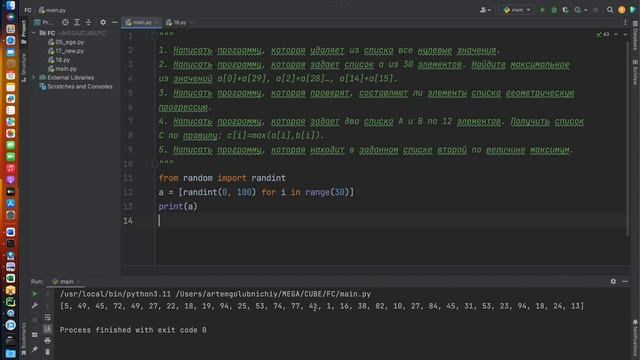Image resolution: width=640 pixels, height=360 pixels.
Task: Place cursor on empty line 14
Action: coord(392,220)
